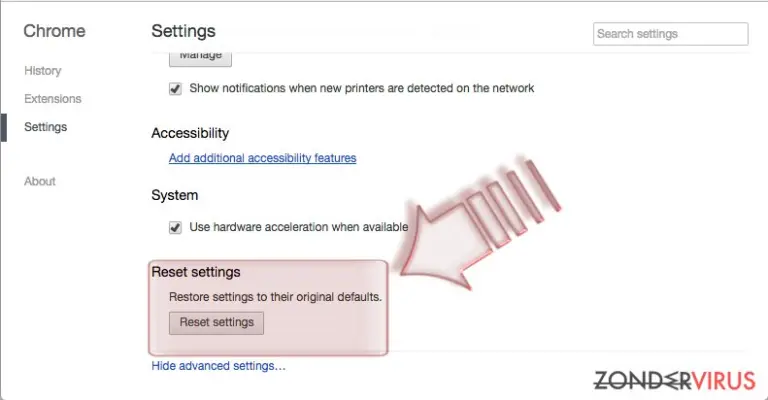Click the Search settings field

(671, 34)
